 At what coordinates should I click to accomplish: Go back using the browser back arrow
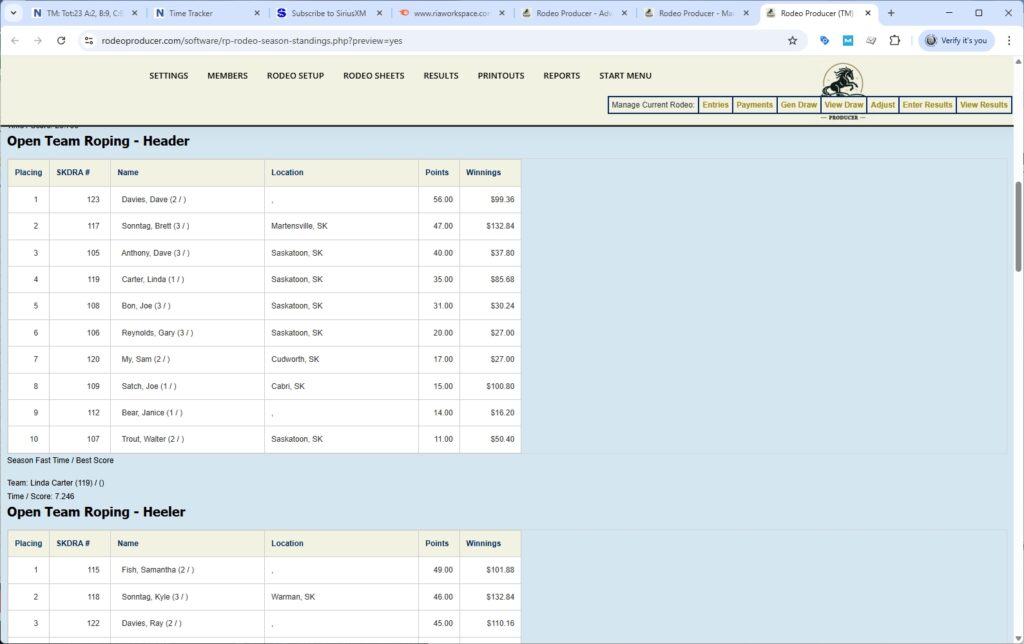(14, 41)
